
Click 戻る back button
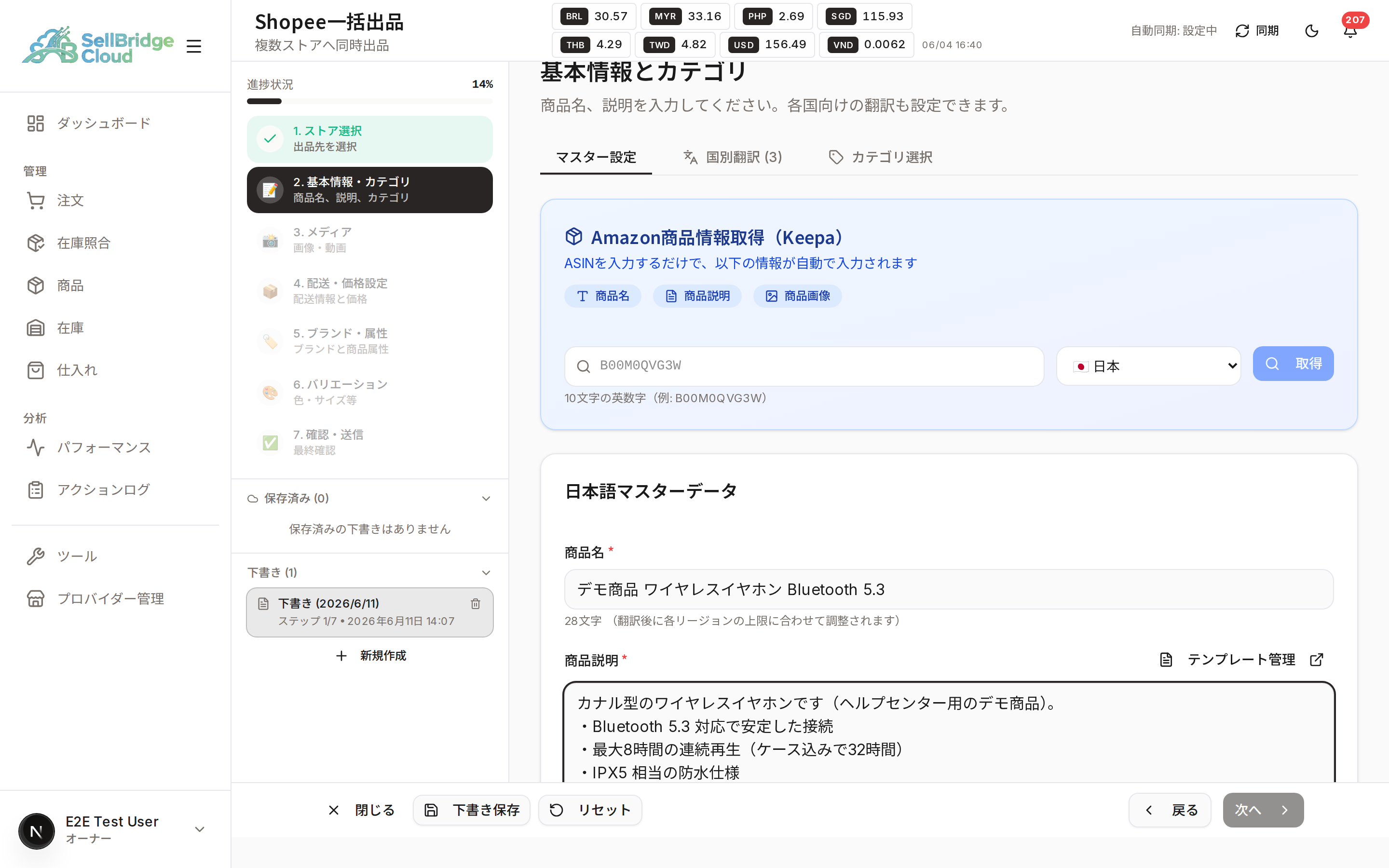click(1170, 810)
